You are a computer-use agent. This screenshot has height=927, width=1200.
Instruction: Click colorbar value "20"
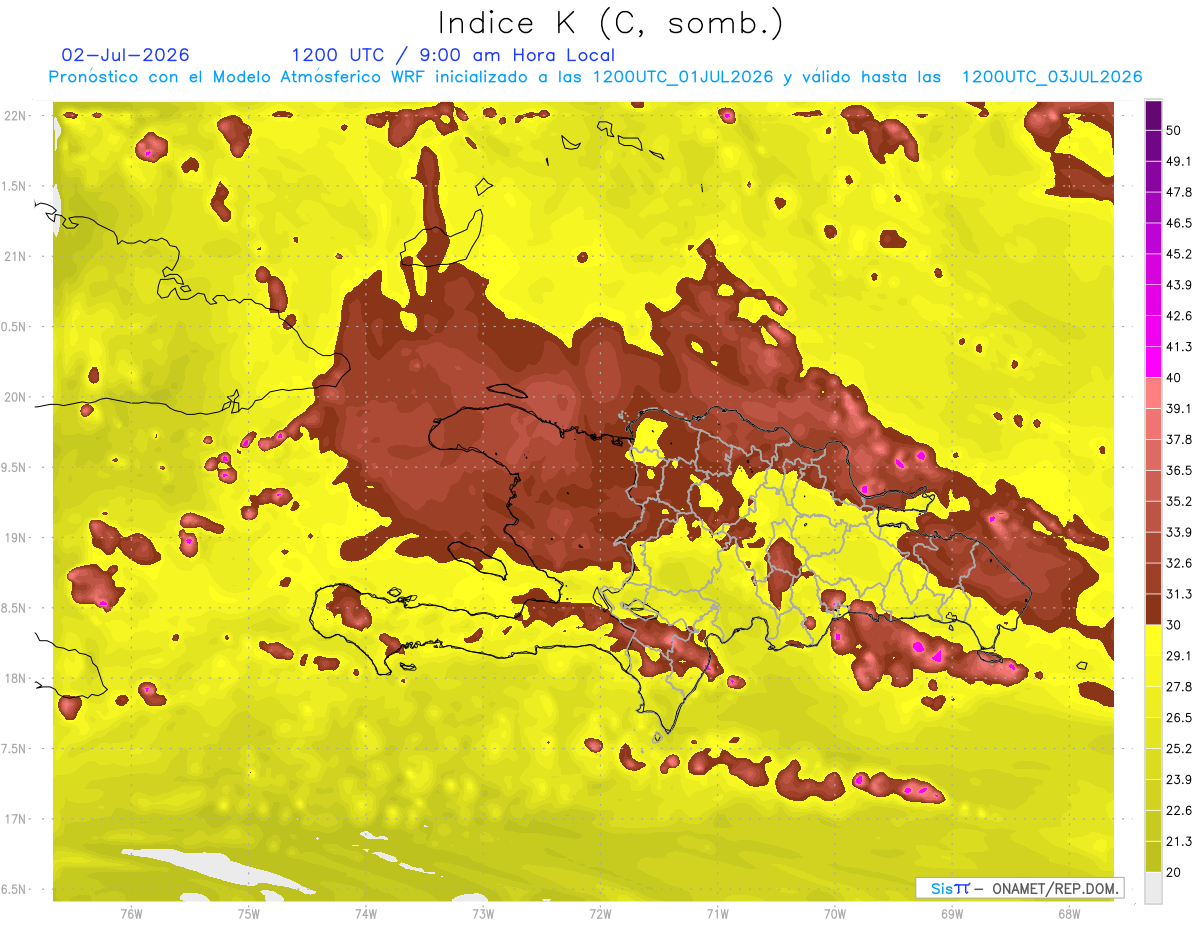point(1174,871)
